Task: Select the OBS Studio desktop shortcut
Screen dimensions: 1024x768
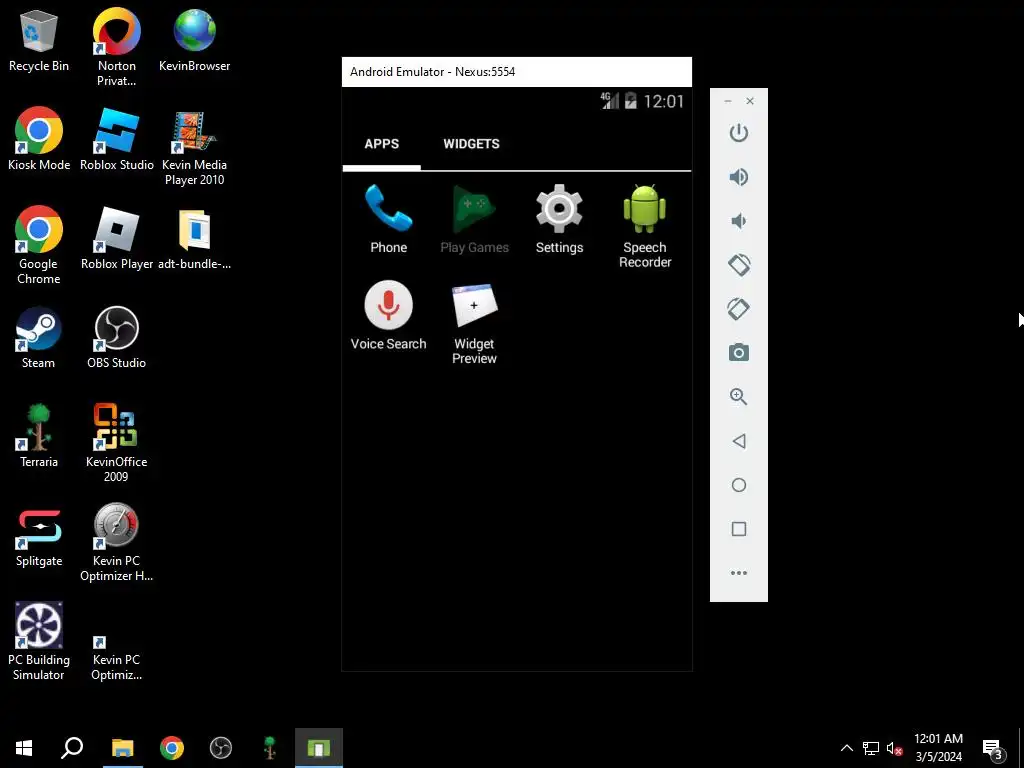Action: (116, 338)
